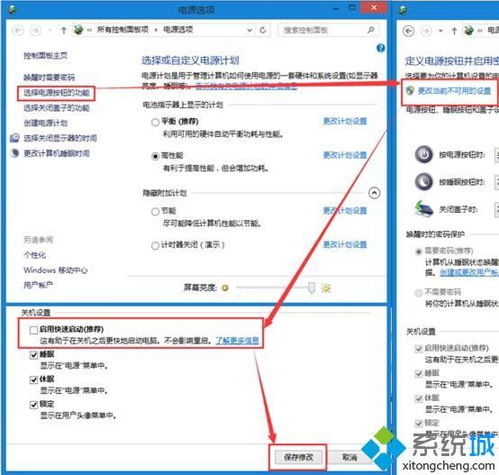The width and height of the screenshot is (499, 475).
Task: Open 控制面板主页 sidebar link
Action: (x=45, y=55)
